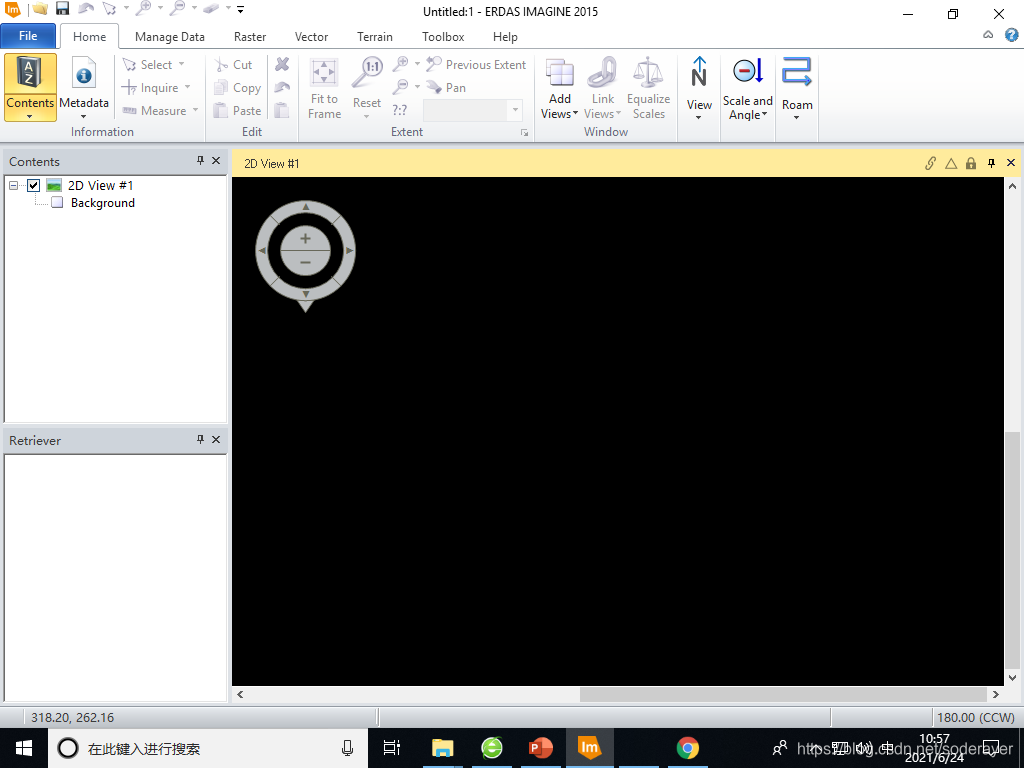Click zoom out minus on view navigation wheel
This screenshot has height=768, width=1024.
305,263
